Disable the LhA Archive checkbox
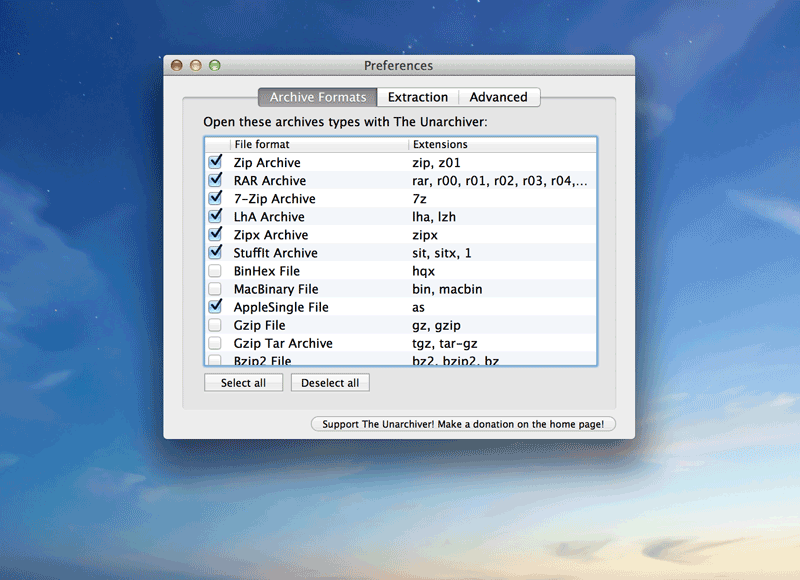Image resolution: width=800 pixels, height=580 pixels. pyautogui.click(x=215, y=216)
